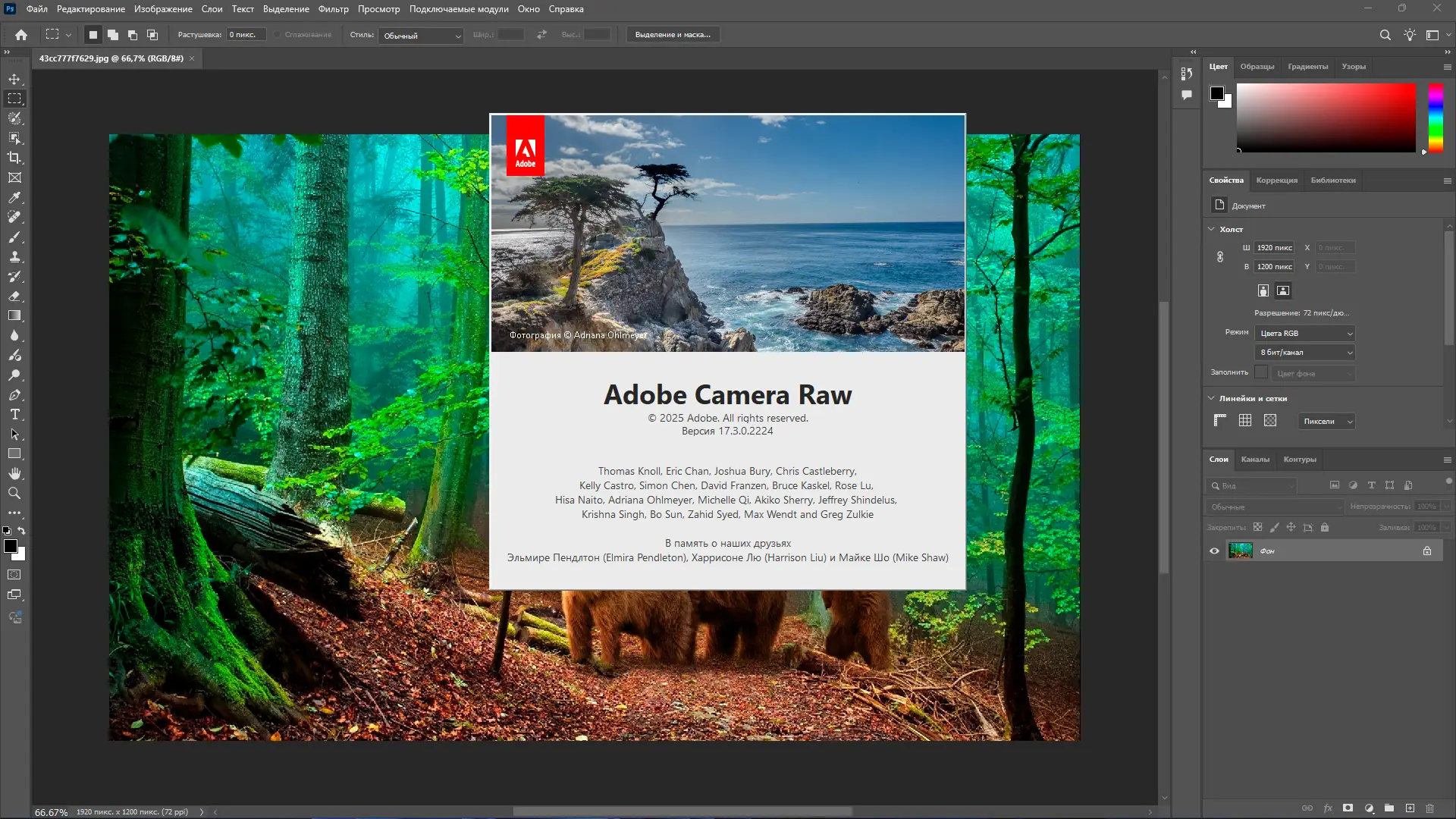The width and height of the screenshot is (1456, 819).
Task: Toggle the width-height link chain icon
Action: pos(1220,257)
